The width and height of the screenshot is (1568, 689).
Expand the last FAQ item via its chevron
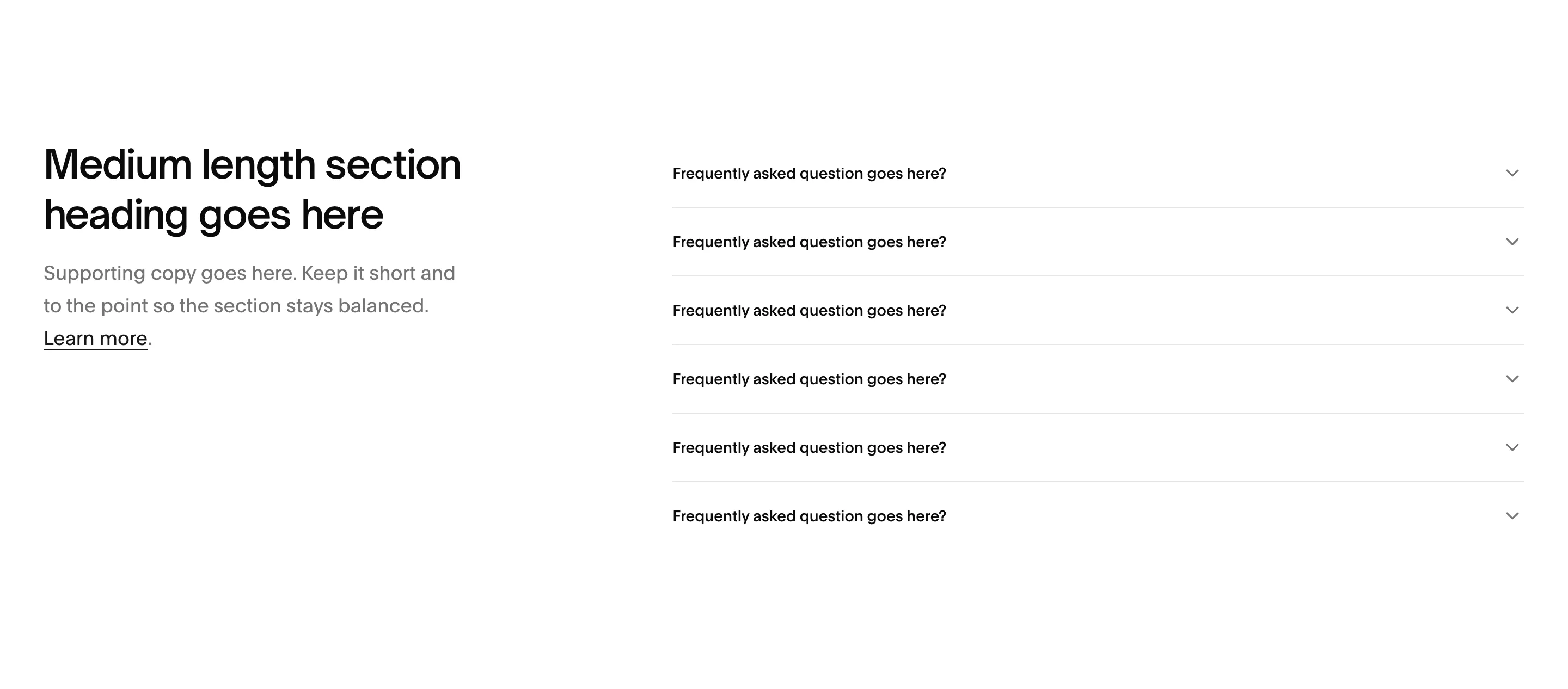pos(1512,516)
